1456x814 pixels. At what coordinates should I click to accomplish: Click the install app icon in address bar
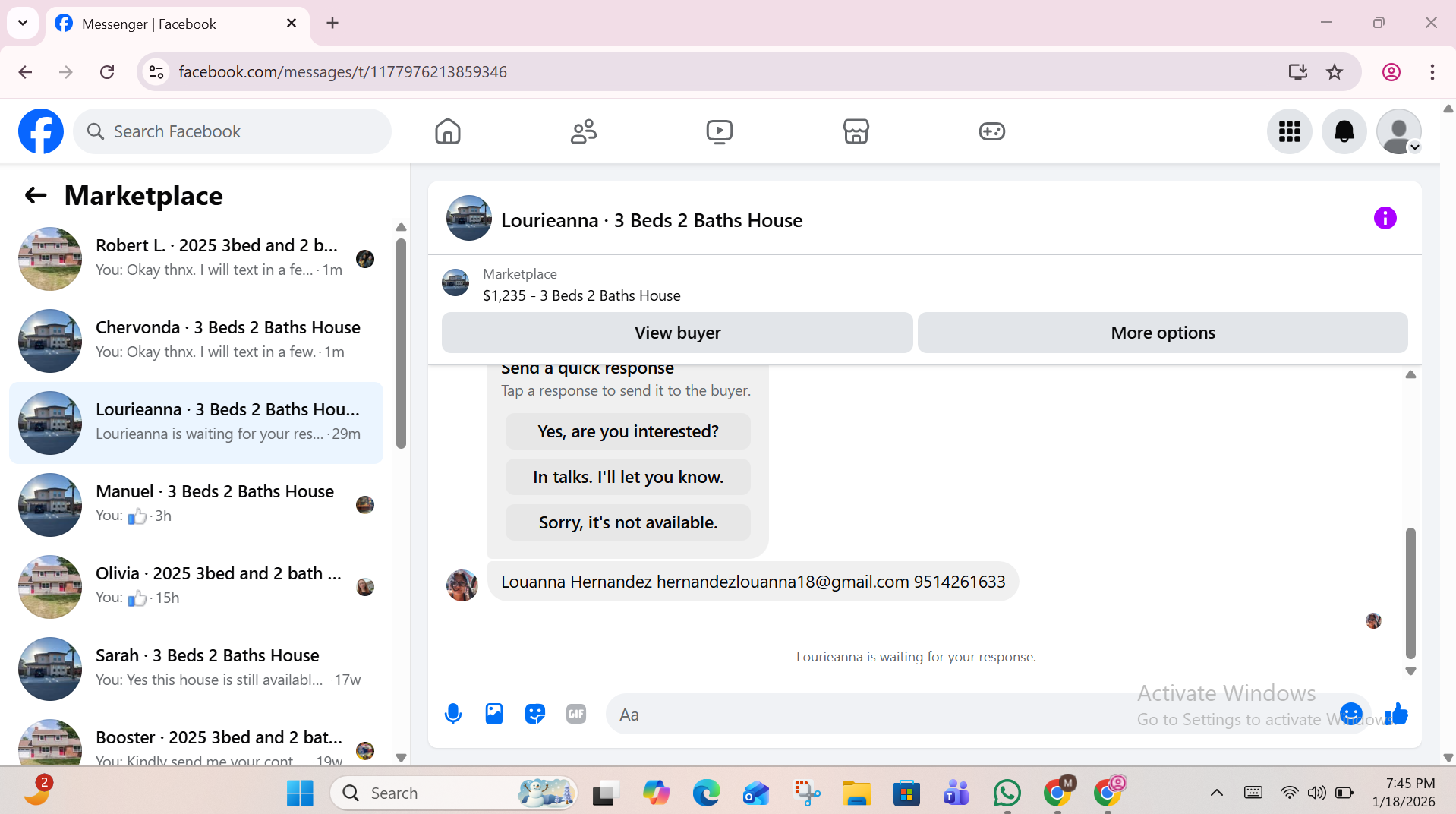coord(1298,72)
